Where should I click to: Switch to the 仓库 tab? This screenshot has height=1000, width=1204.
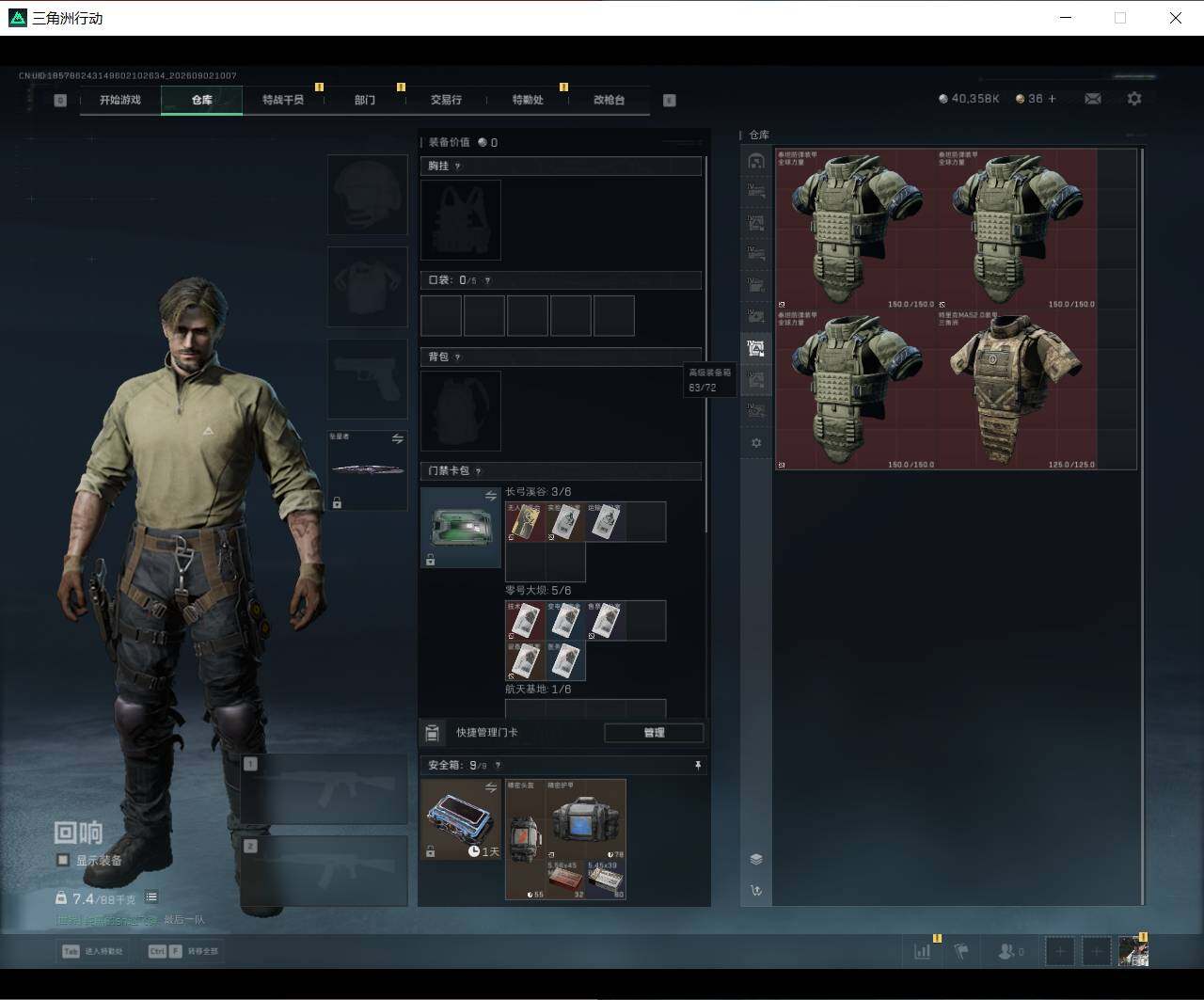pyautogui.click(x=202, y=100)
